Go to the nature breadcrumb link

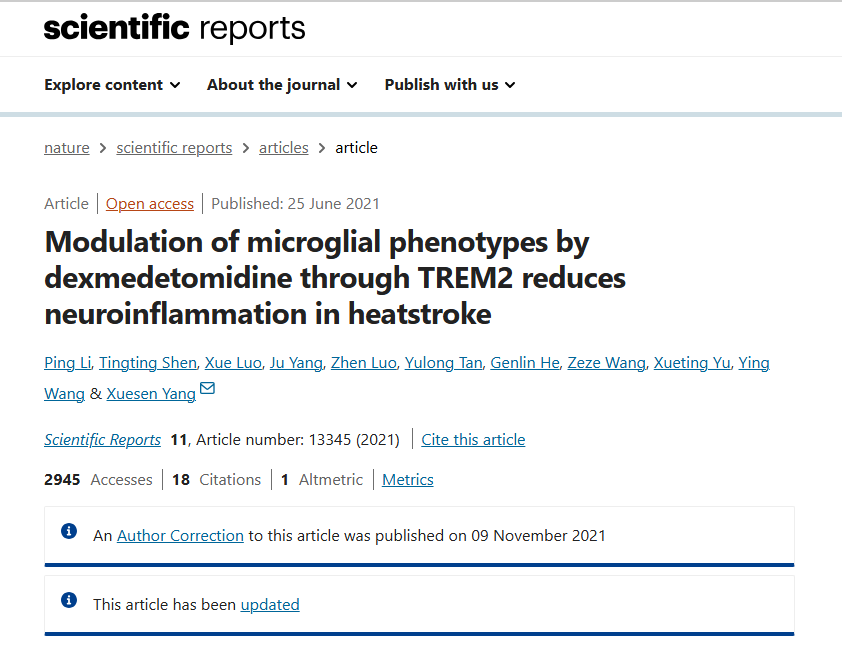pyautogui.click(x=67, y=148)
